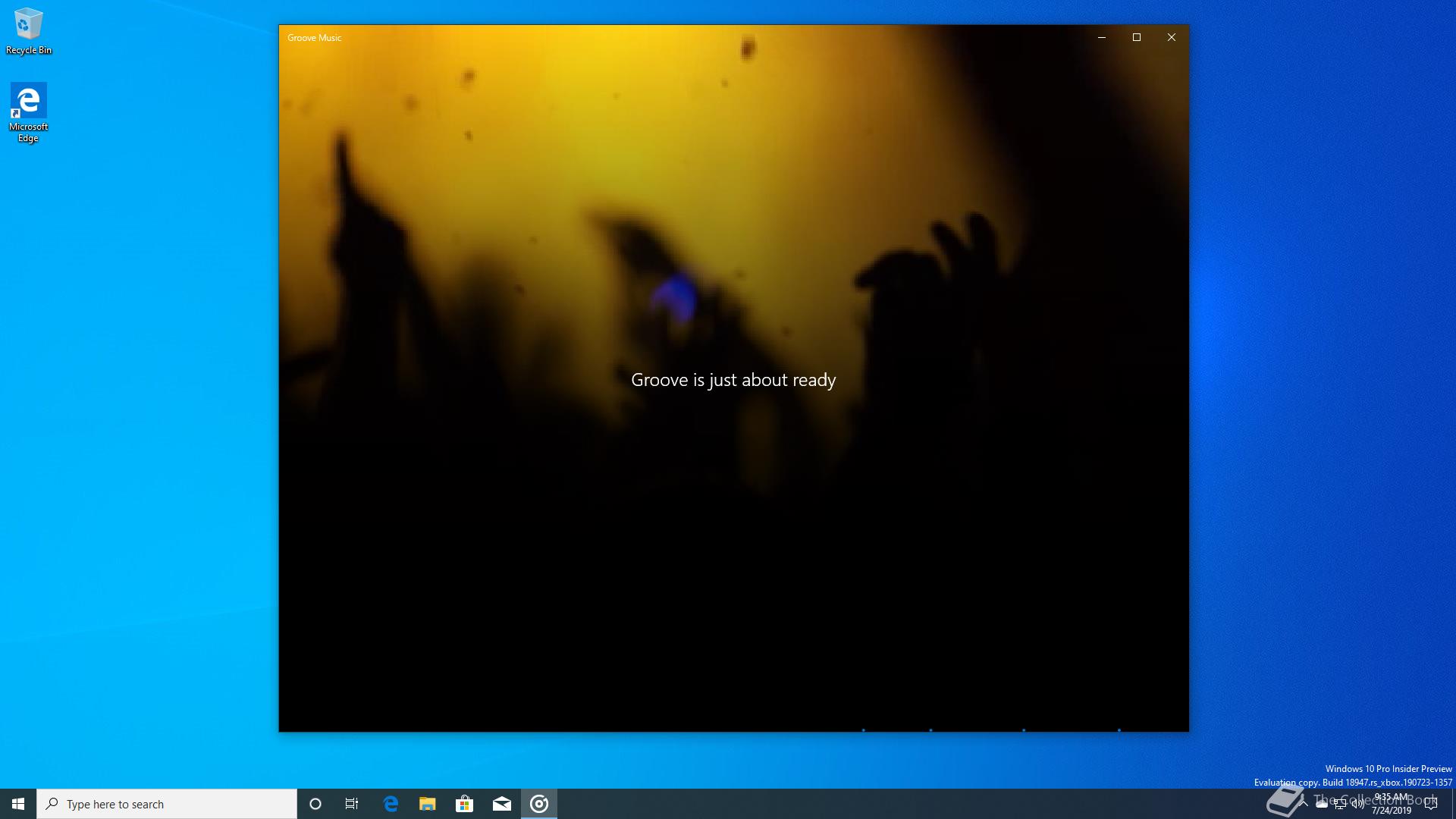The width and height of the screenshot is (1456, 819).
Task: Open the Windows Start menu
Action: click(18, 804)
